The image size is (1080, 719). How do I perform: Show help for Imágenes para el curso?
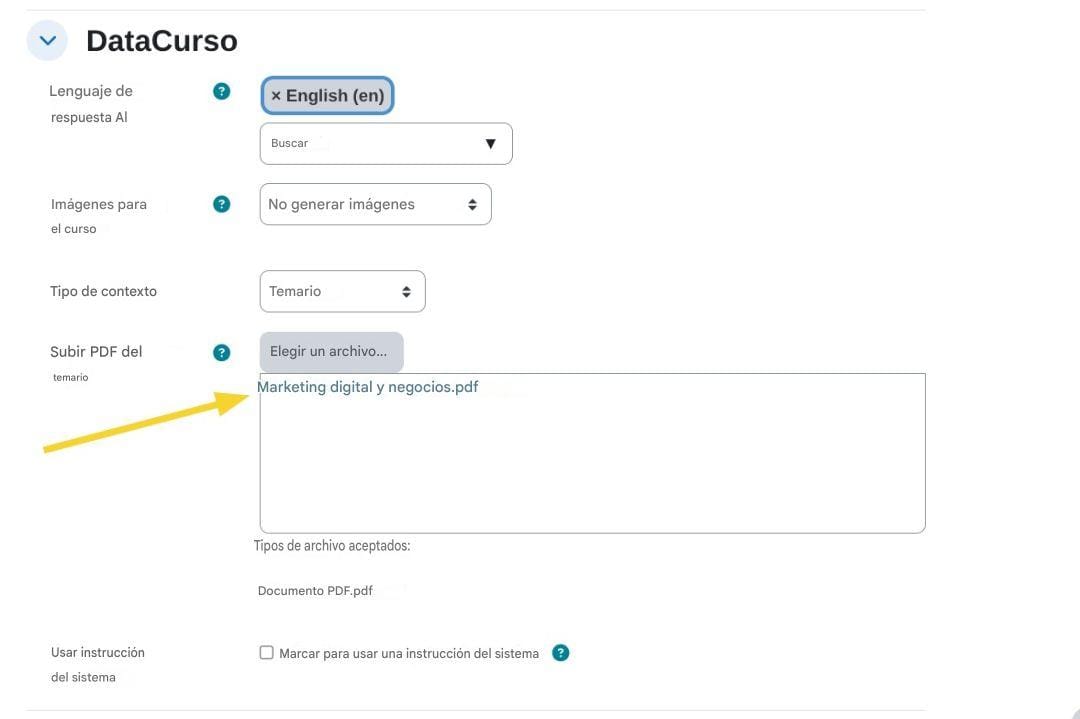pyautogui.click(x=222, y=204)
